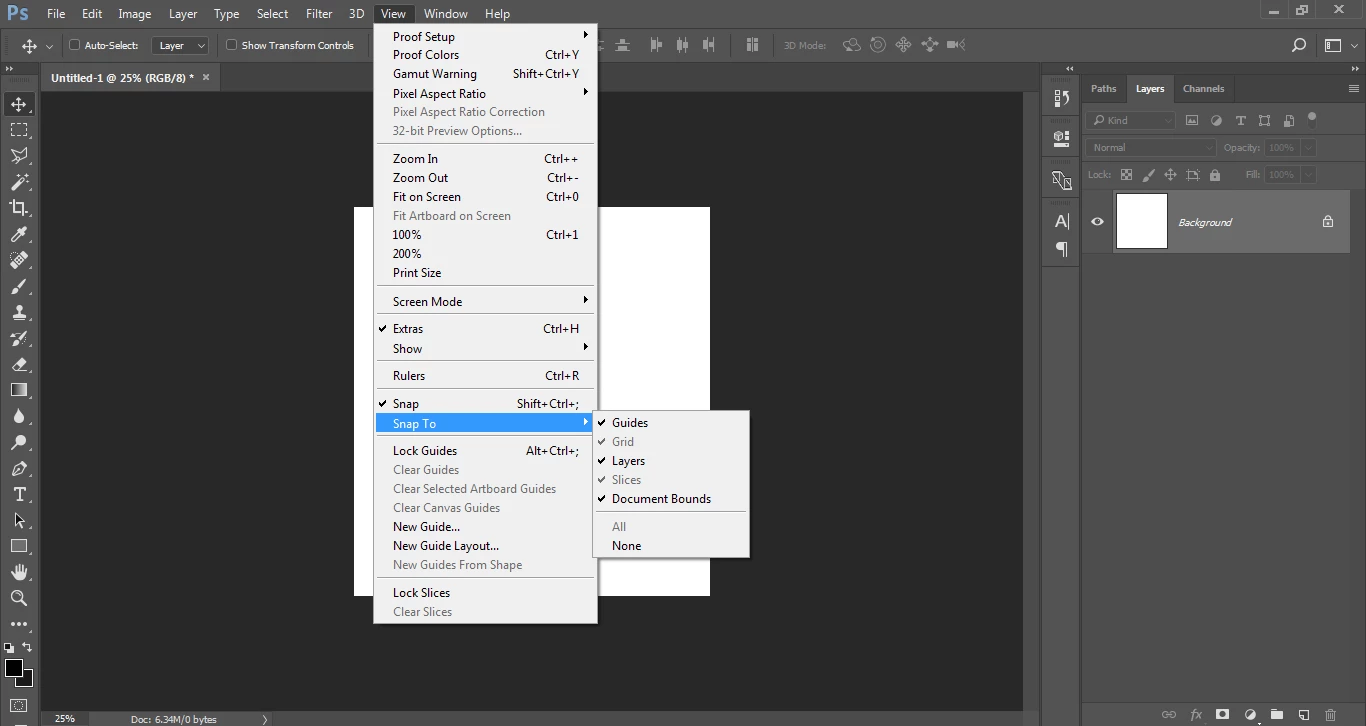Click the lock transparent pixels icon
The height and width of the screenshot is (726, 1366).
point(1126,175)
